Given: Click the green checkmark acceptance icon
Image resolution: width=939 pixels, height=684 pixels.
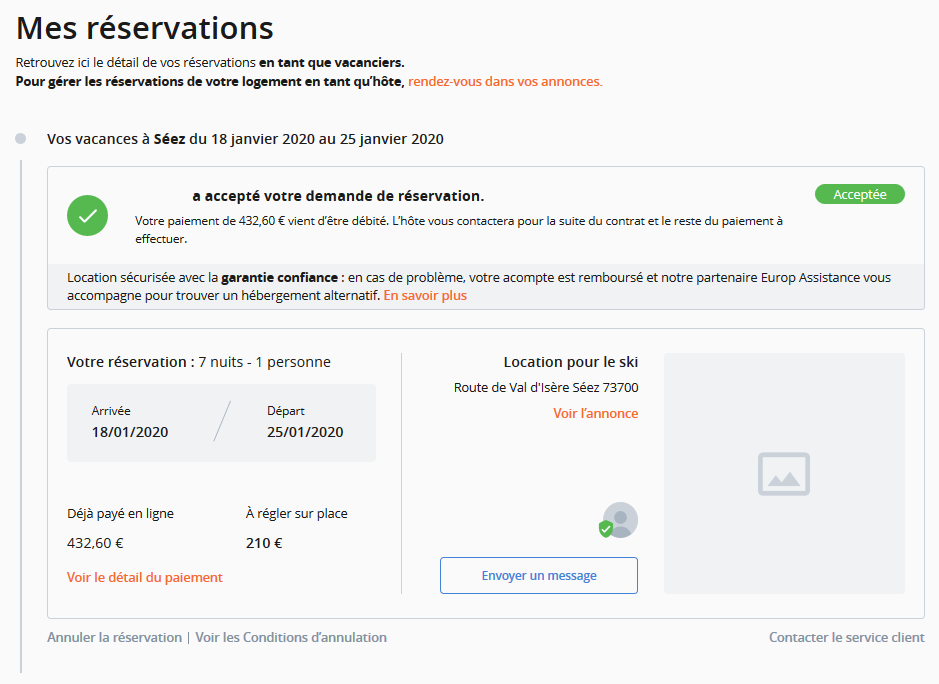Looking at the screenshot, I should pyautogui.click(x=87, y=215).
